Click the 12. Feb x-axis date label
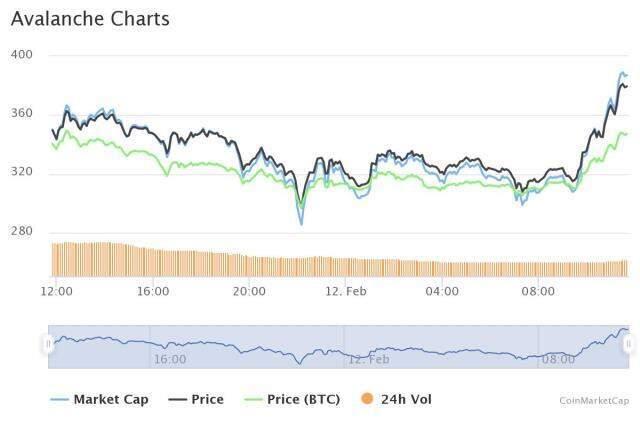Image resolution: width=640 pixels, height=425 pixels. pyautogui.click(x=344, y=291)
